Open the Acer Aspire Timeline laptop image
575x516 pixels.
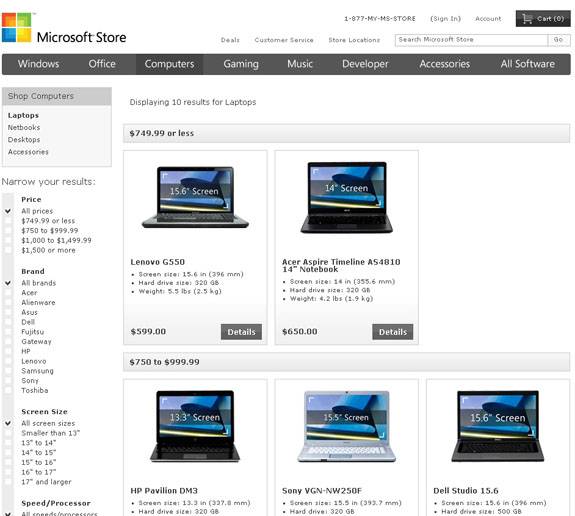click(347, 197)
